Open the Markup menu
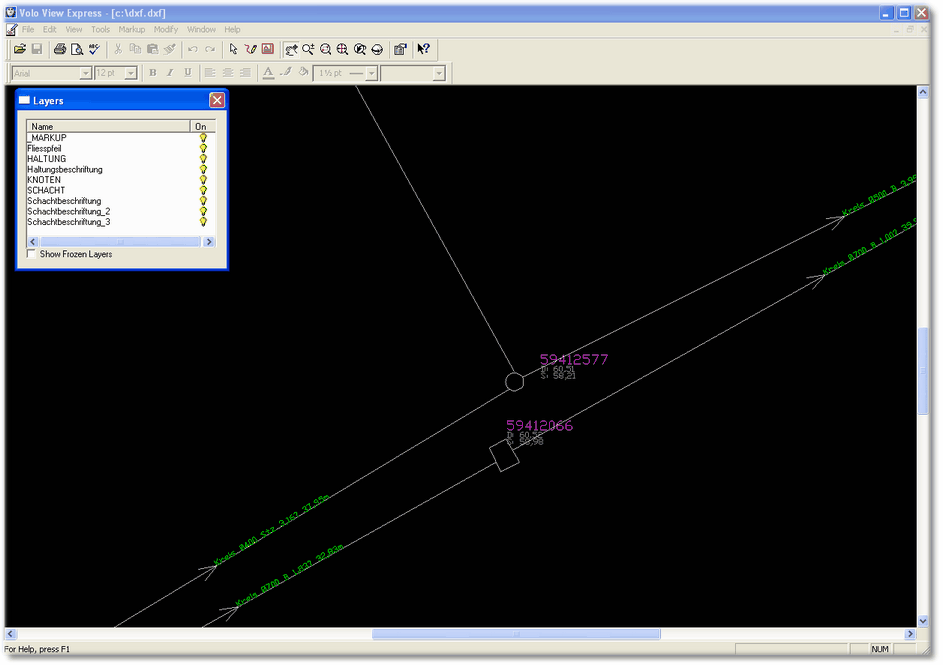Viewport: 943px width, 665px height. [132, 30]
